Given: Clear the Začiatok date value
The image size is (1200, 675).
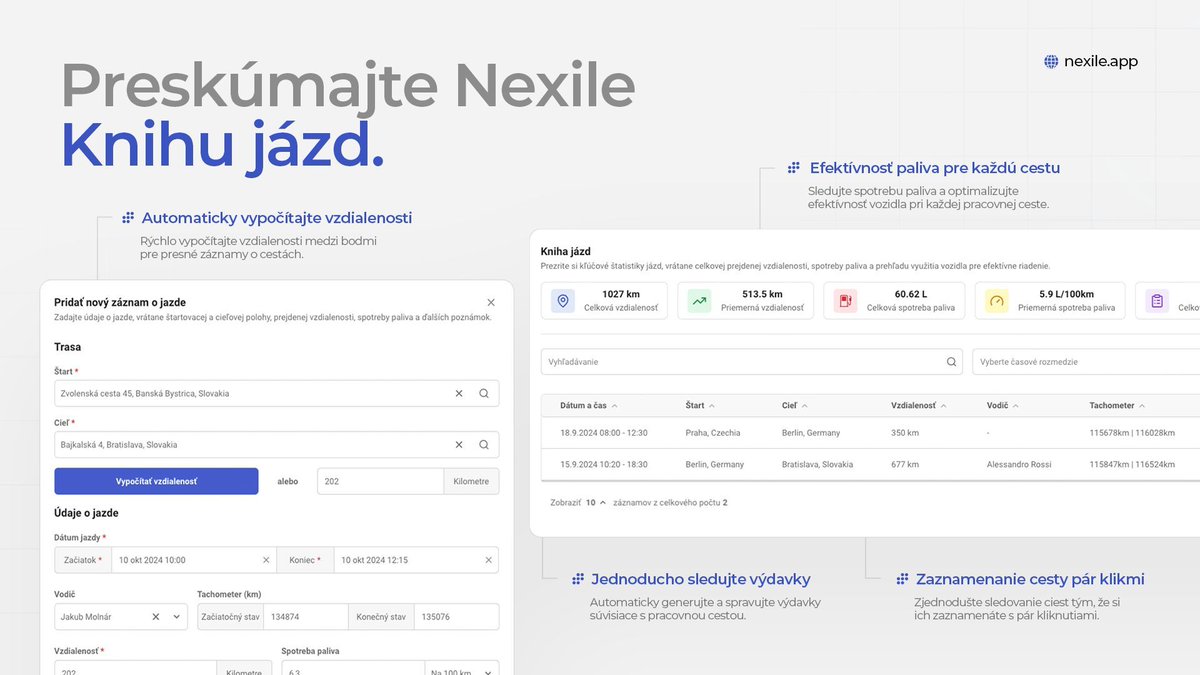Looking at the screenshot, I should (266, 560).
